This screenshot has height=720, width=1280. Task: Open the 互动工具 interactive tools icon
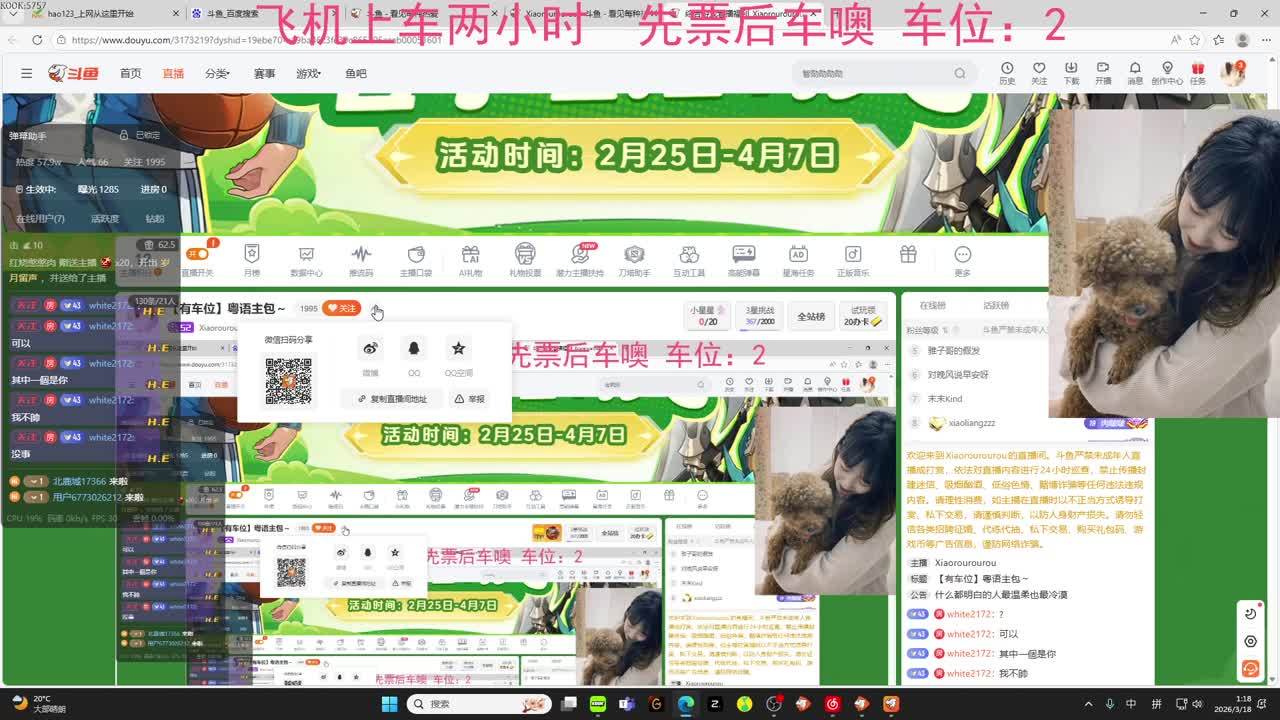pyautogui.click(x=689, y=260)
